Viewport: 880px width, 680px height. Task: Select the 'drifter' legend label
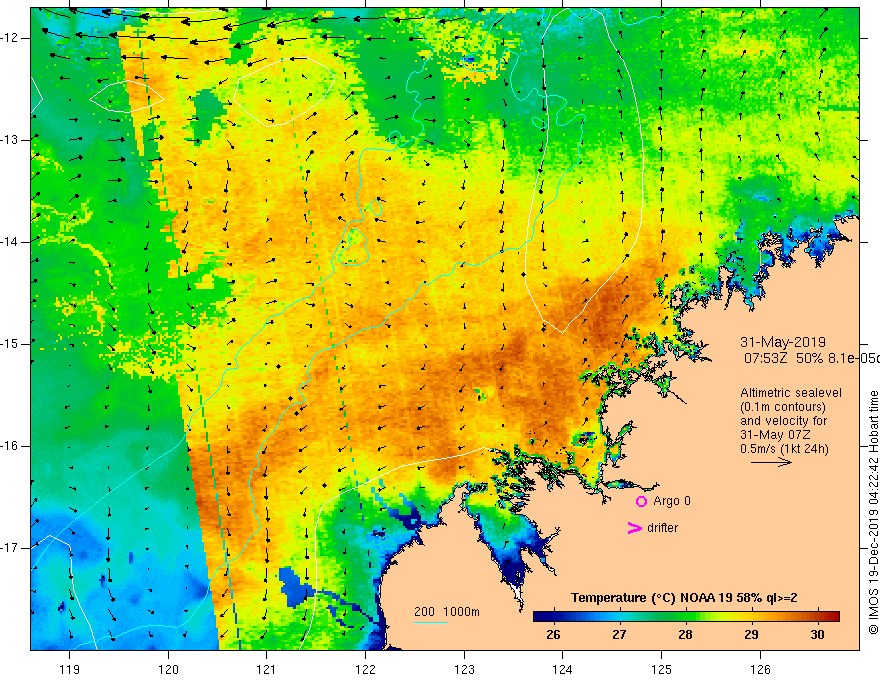pyautogui.click(x=662, y=527)
